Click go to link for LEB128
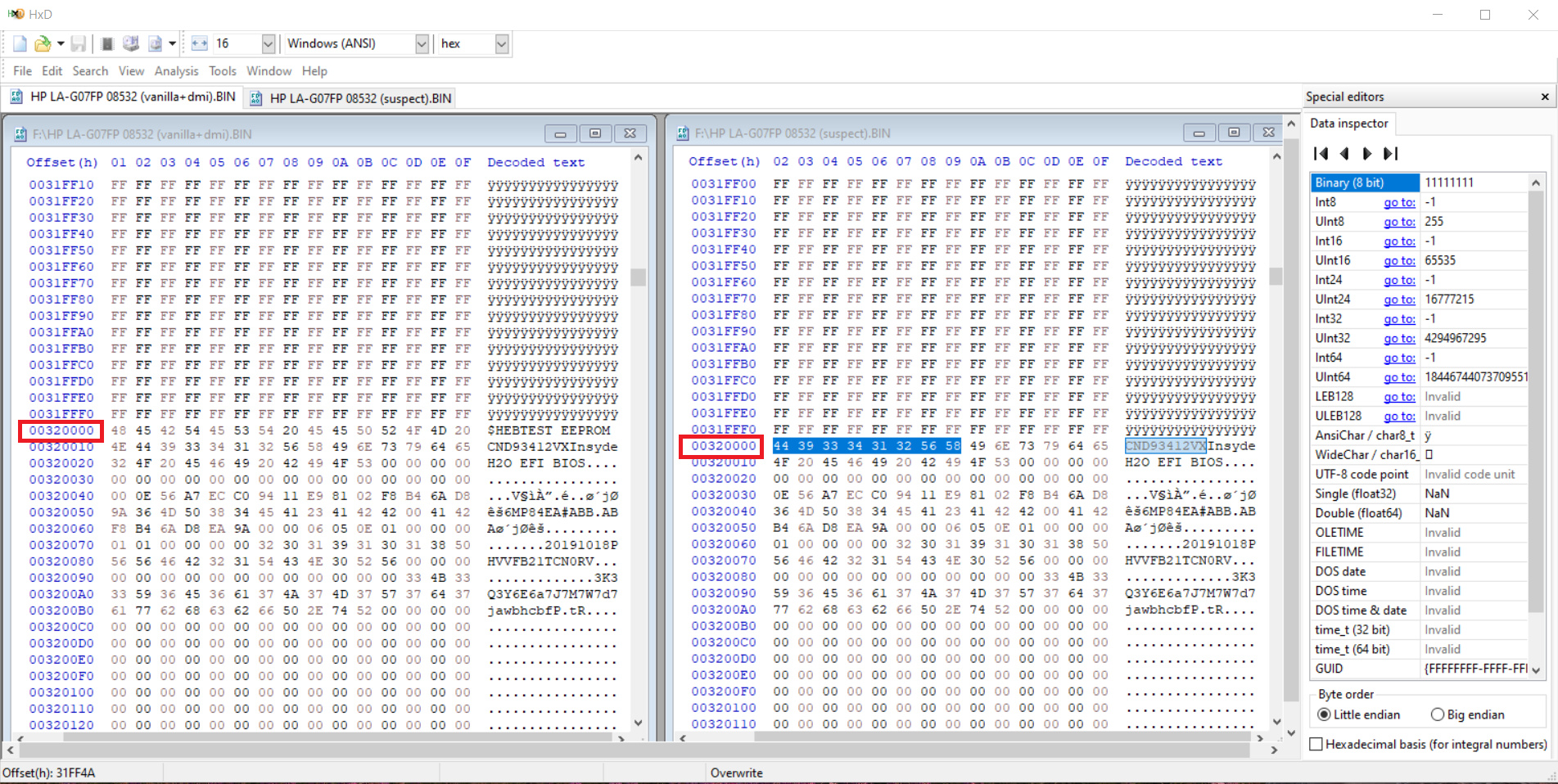 tap(1399, 396)
